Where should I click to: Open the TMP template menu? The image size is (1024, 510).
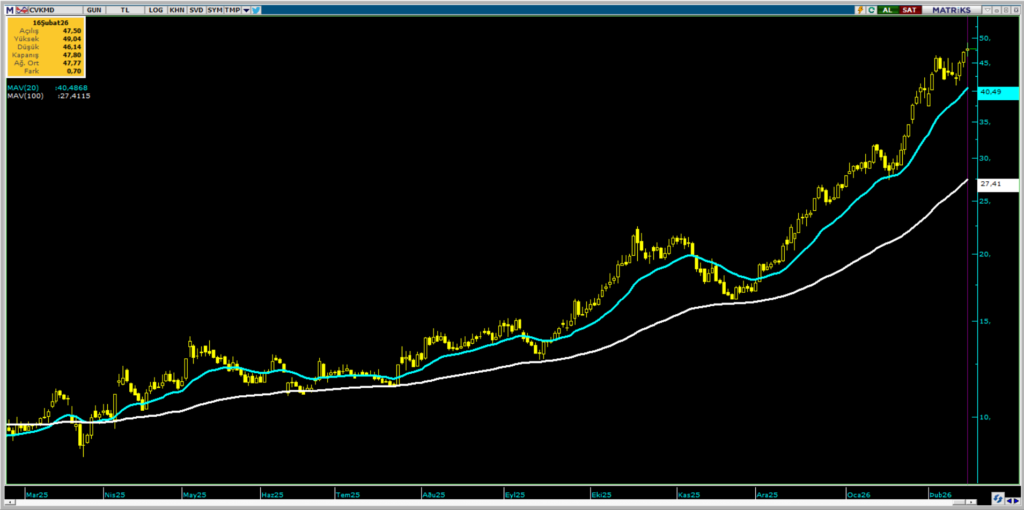[x=232, y=9]
